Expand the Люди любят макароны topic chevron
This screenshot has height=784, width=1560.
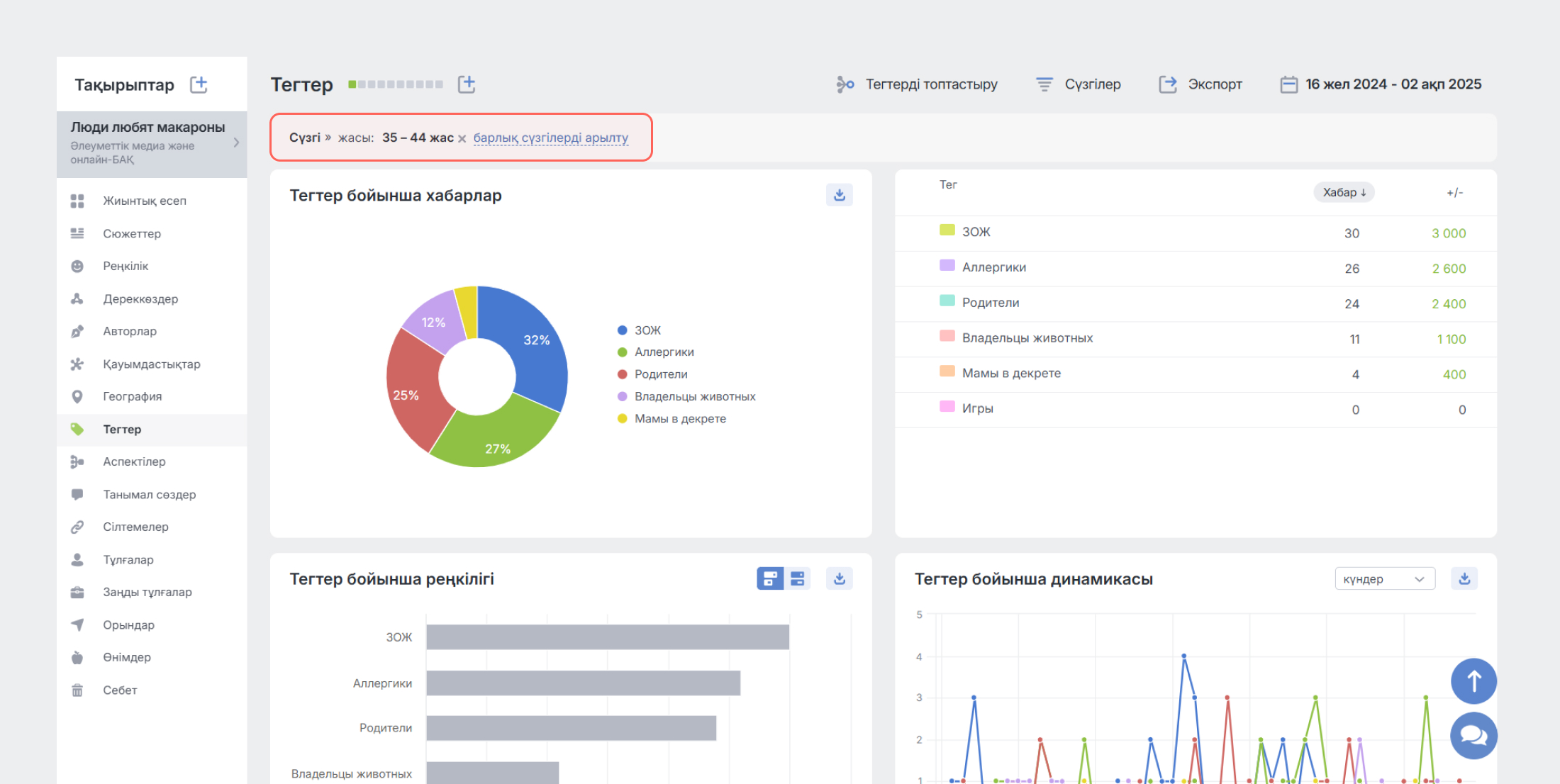(x=236, y=142)
